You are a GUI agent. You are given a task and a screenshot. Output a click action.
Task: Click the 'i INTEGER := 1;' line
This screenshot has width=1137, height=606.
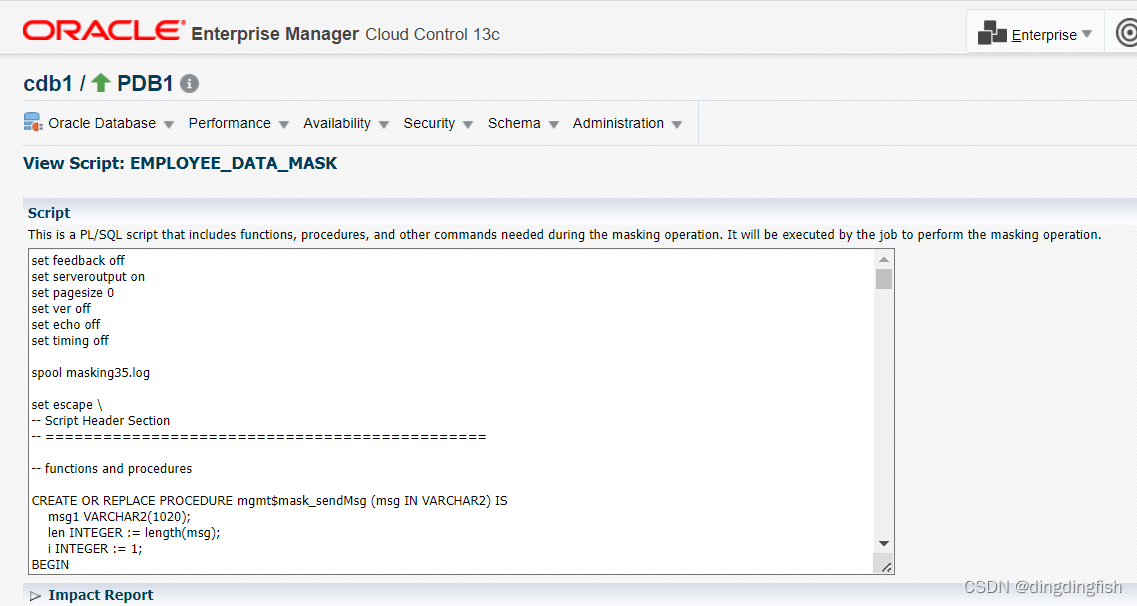tap(95, 549)
